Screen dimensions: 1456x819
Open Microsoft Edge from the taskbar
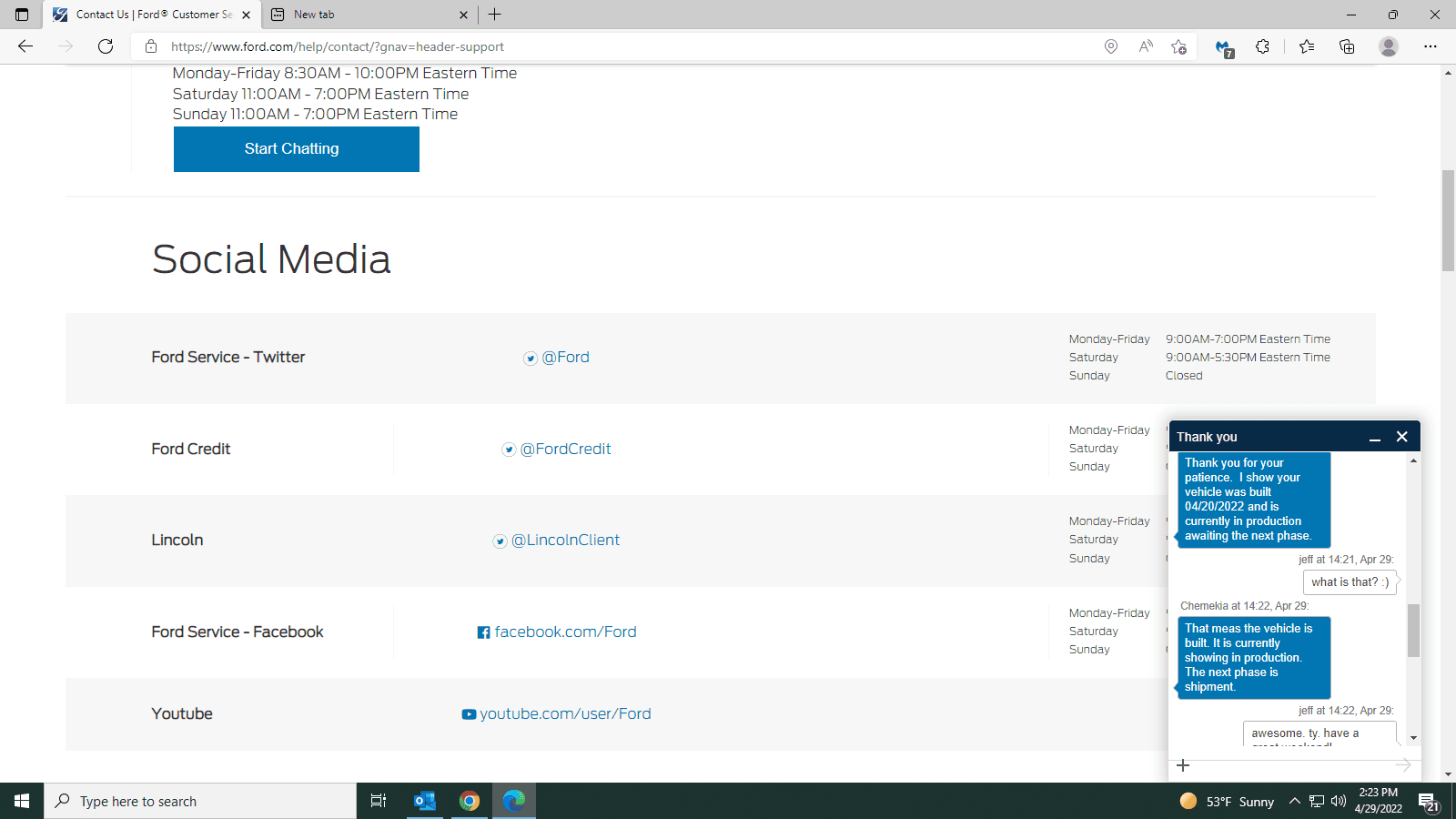click(514, 801)
